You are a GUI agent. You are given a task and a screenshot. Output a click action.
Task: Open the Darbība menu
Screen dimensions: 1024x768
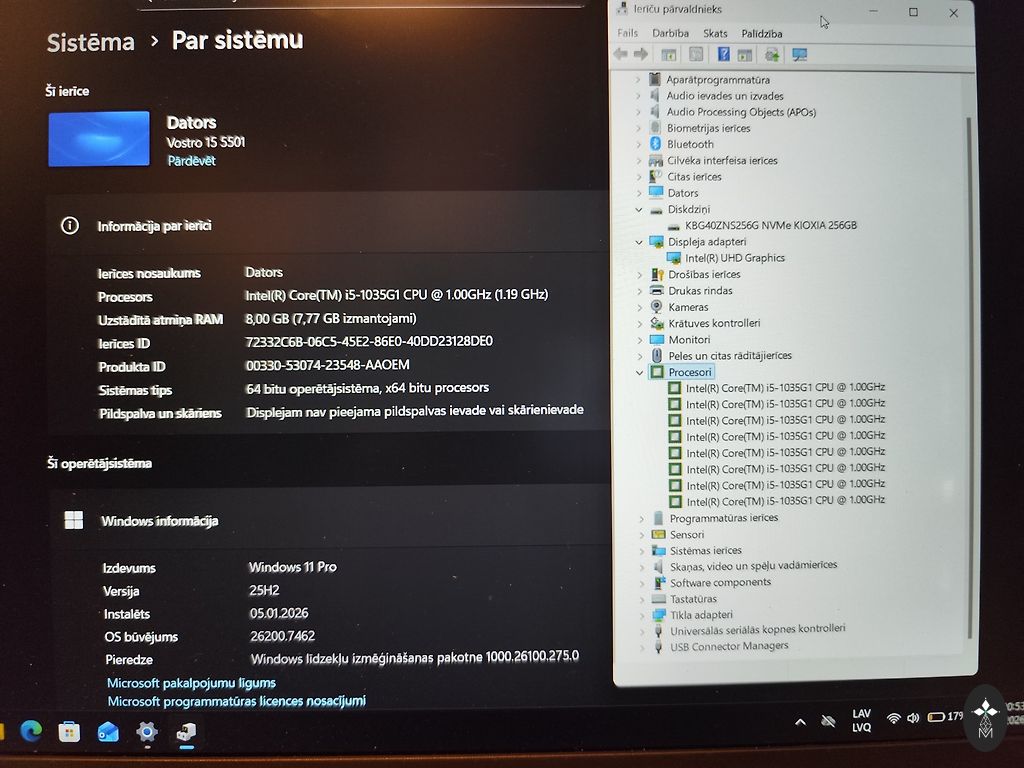click(x=670, y=33)
